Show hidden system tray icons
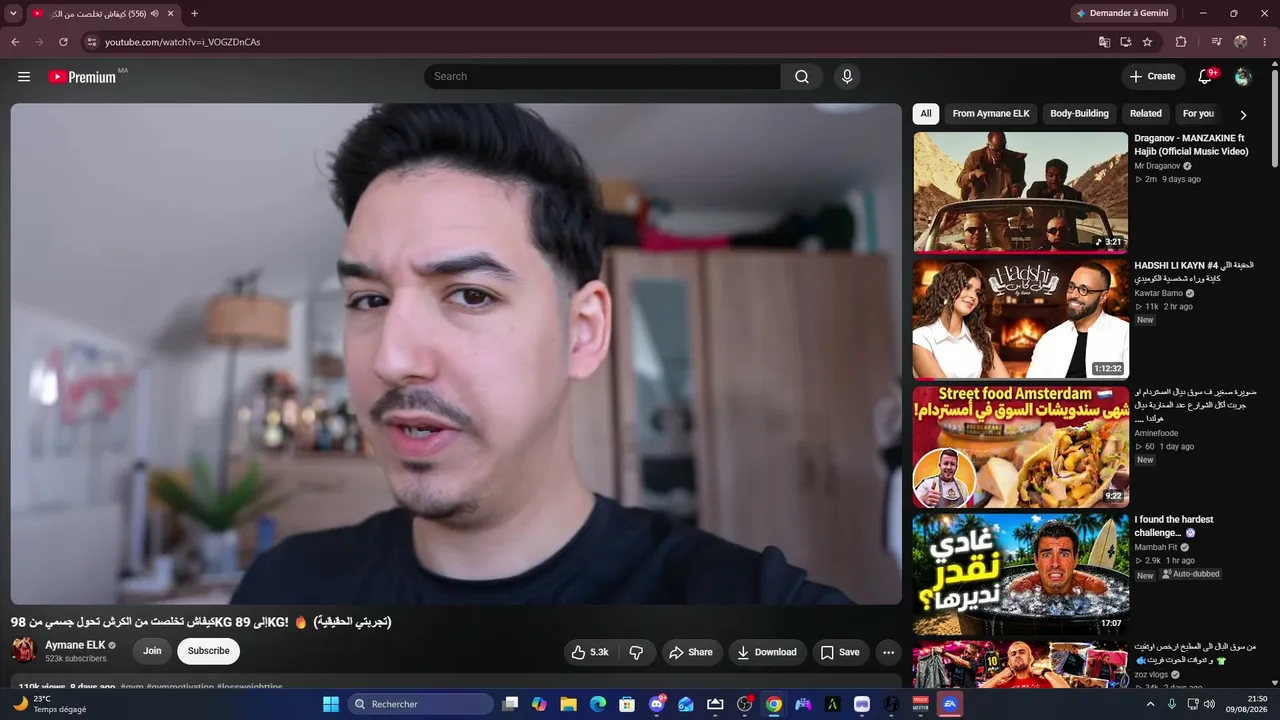The height and width of the screenshot is (720, 1280). (x=1149, y=704)
